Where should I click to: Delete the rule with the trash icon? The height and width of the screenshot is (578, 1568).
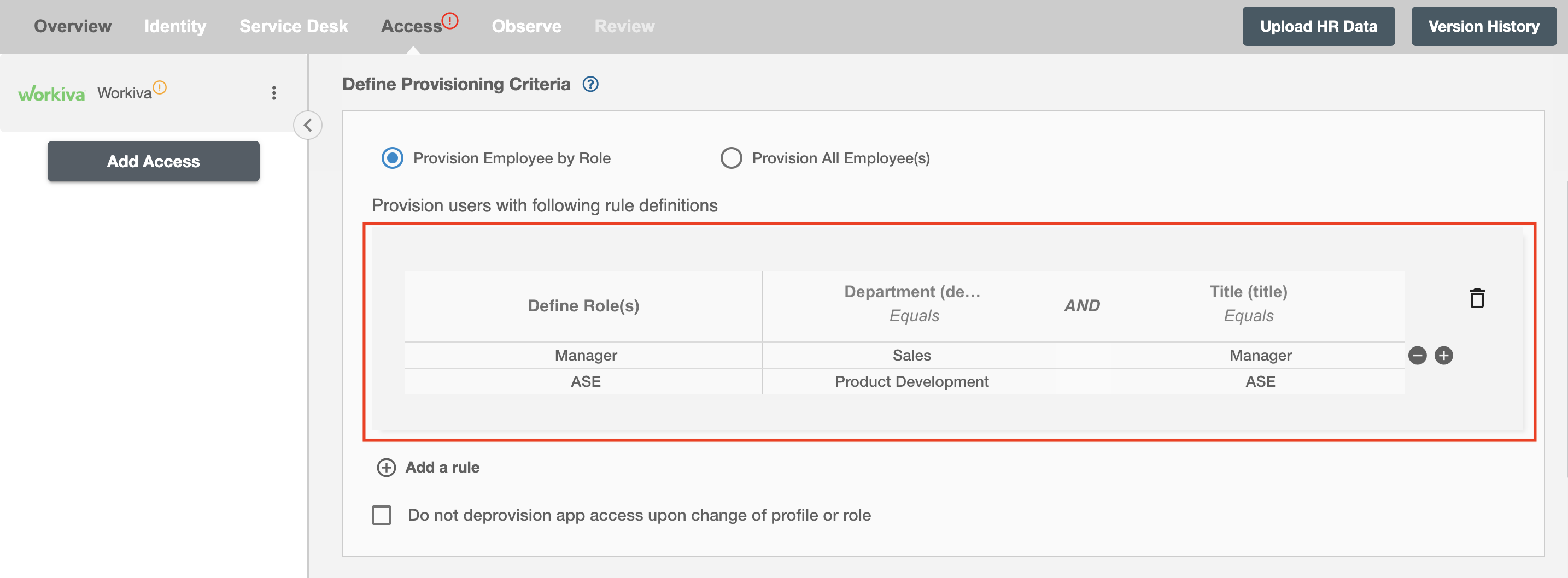coord(1477,298)
